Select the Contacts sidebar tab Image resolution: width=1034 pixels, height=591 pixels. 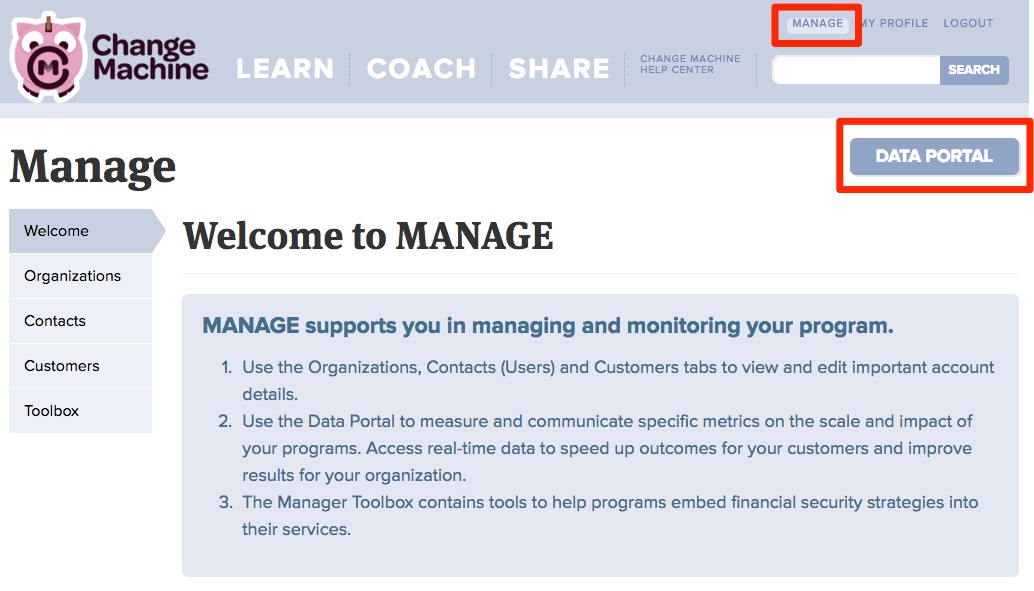80,321
